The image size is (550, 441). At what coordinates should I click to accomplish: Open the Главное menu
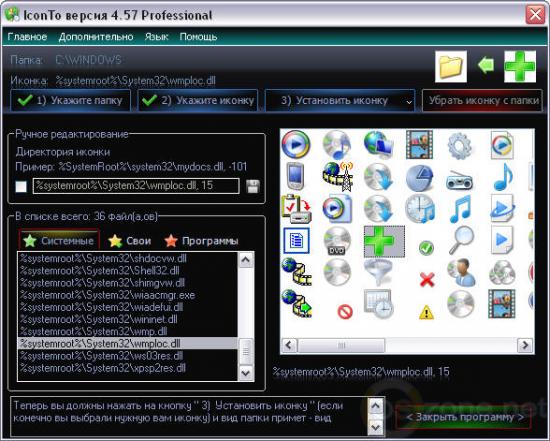[27, 37]
